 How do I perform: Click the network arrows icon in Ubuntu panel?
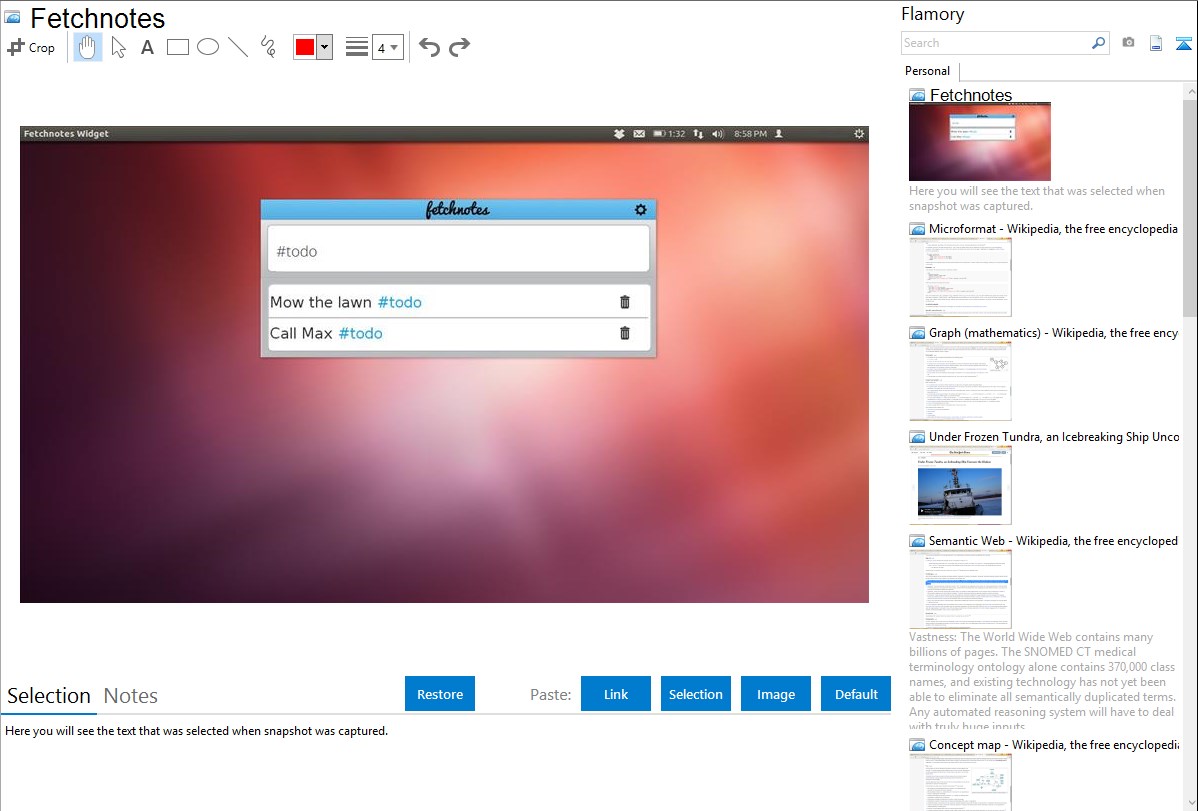pos(698,134)
